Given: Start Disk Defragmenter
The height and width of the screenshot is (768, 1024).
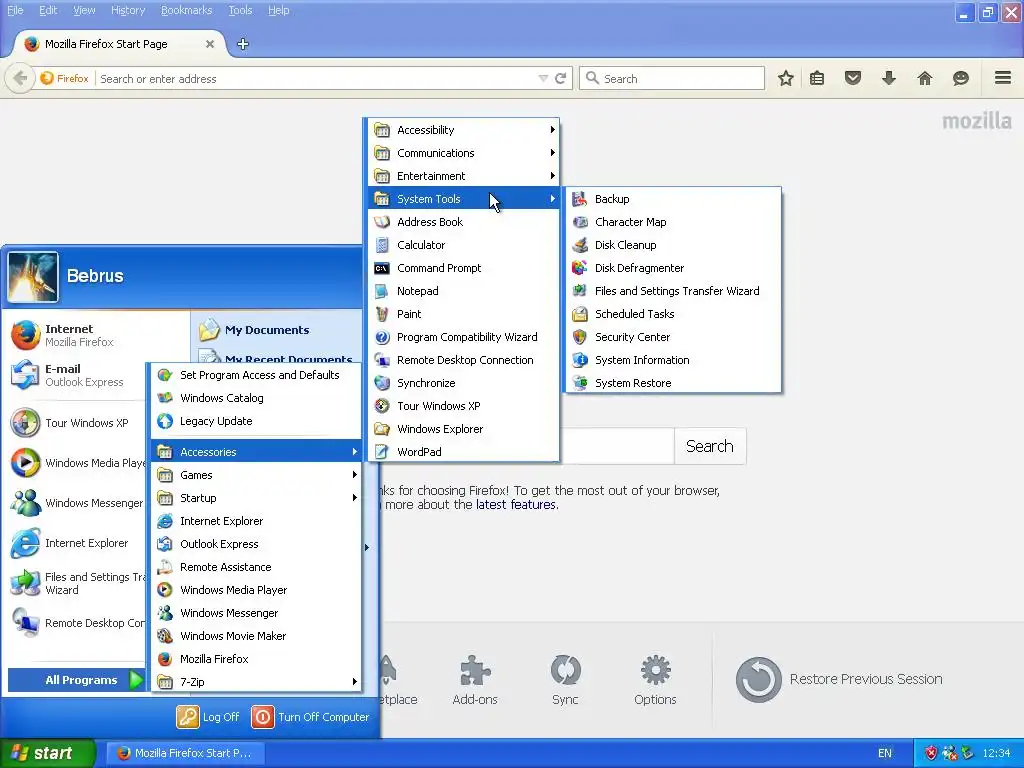Looking at the screenshot, I should point(673,268).
